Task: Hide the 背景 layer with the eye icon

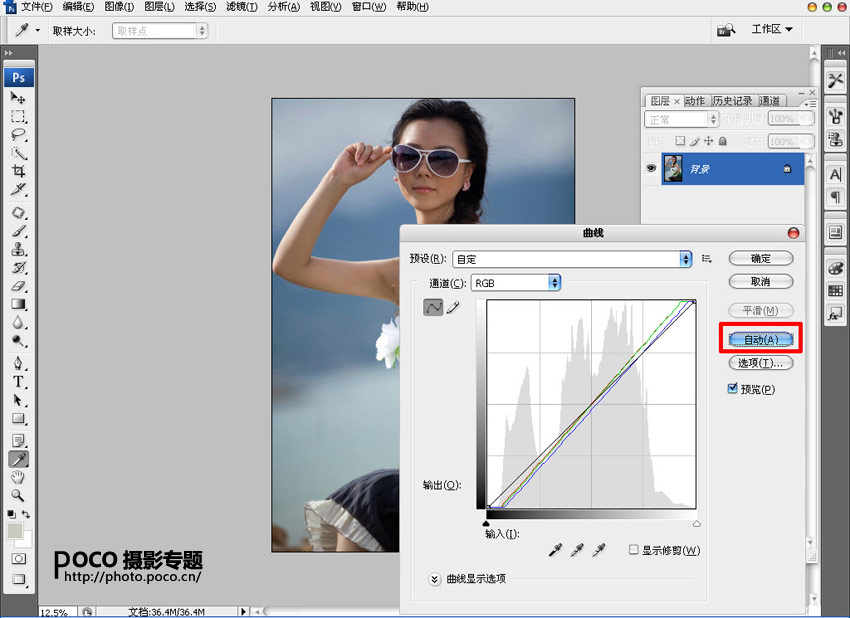Action: coord(652,169)
